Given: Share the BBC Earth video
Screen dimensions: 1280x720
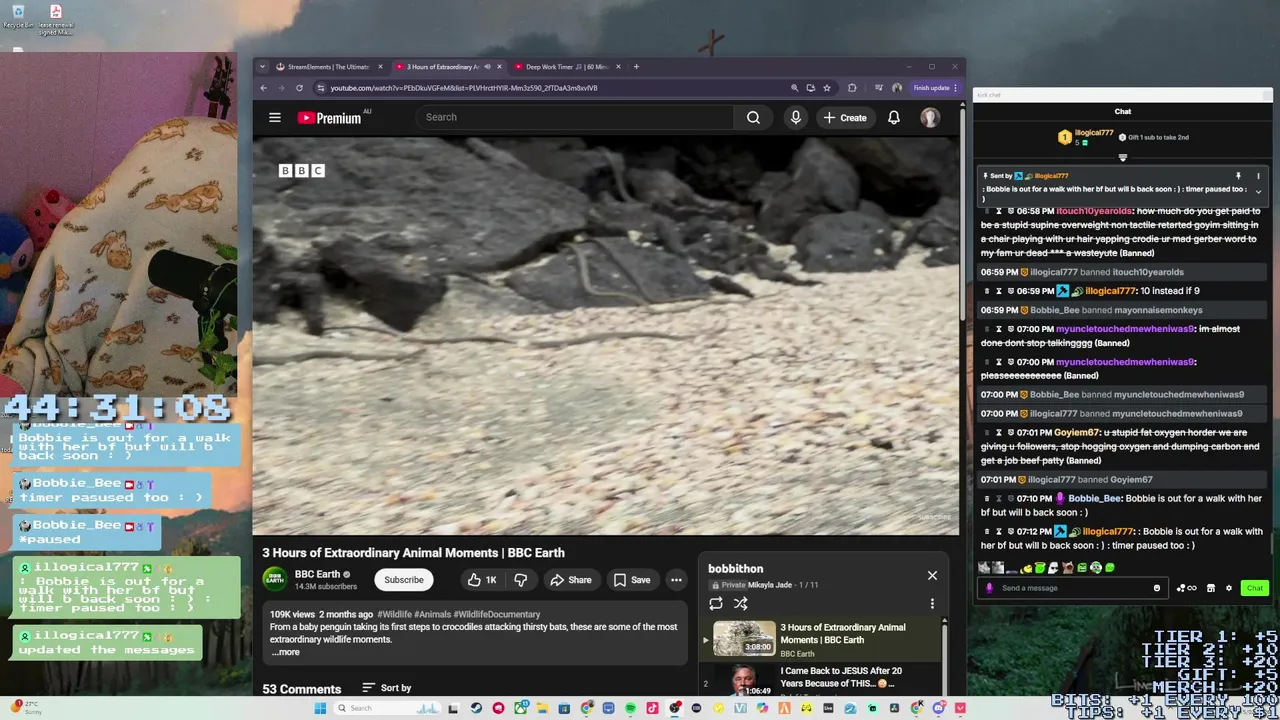Looking at the screenshot, I should pos(571,580).
